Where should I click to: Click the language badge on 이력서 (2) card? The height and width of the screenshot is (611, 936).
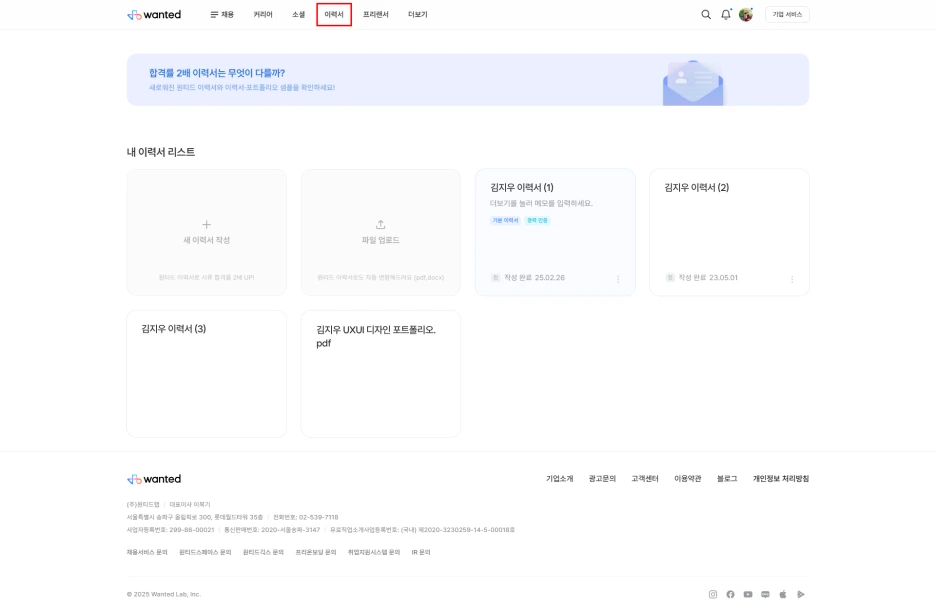[670, 277]
